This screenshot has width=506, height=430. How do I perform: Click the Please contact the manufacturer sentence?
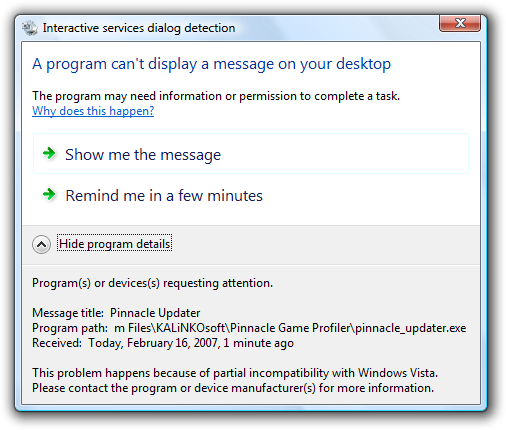click(x=233, y=388)
